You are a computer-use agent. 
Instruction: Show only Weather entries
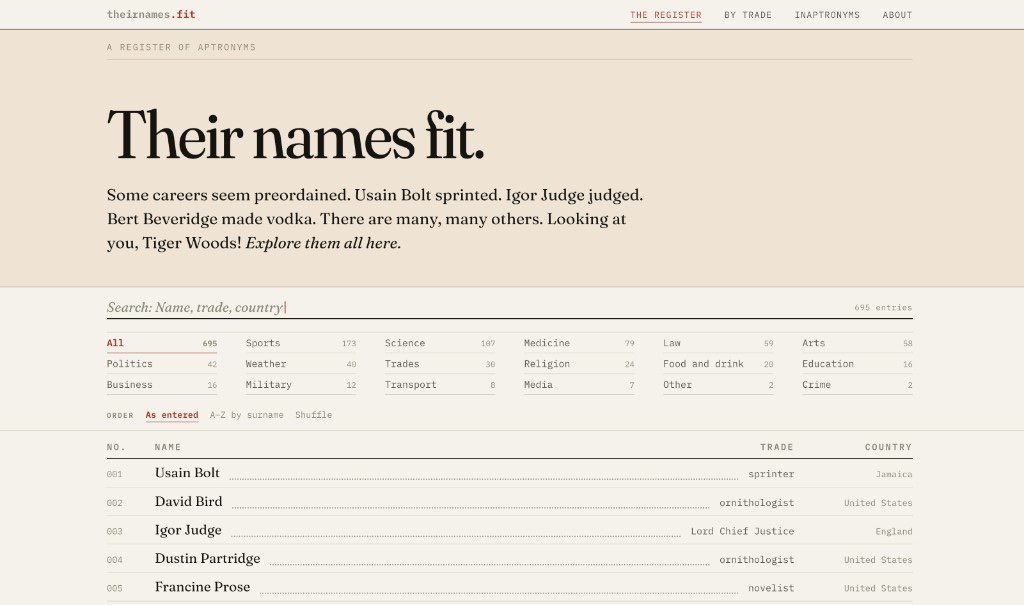tap(300, 364)
